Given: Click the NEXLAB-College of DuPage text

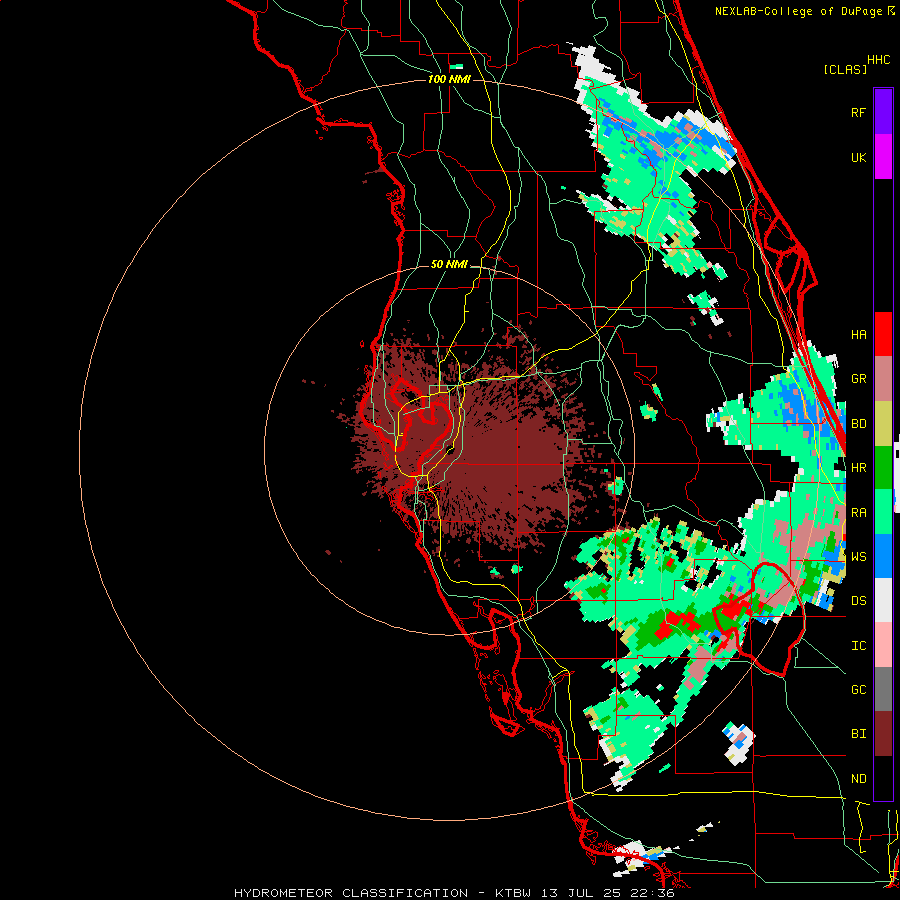Looking at the screenshot, I should (x=800, y=11).
